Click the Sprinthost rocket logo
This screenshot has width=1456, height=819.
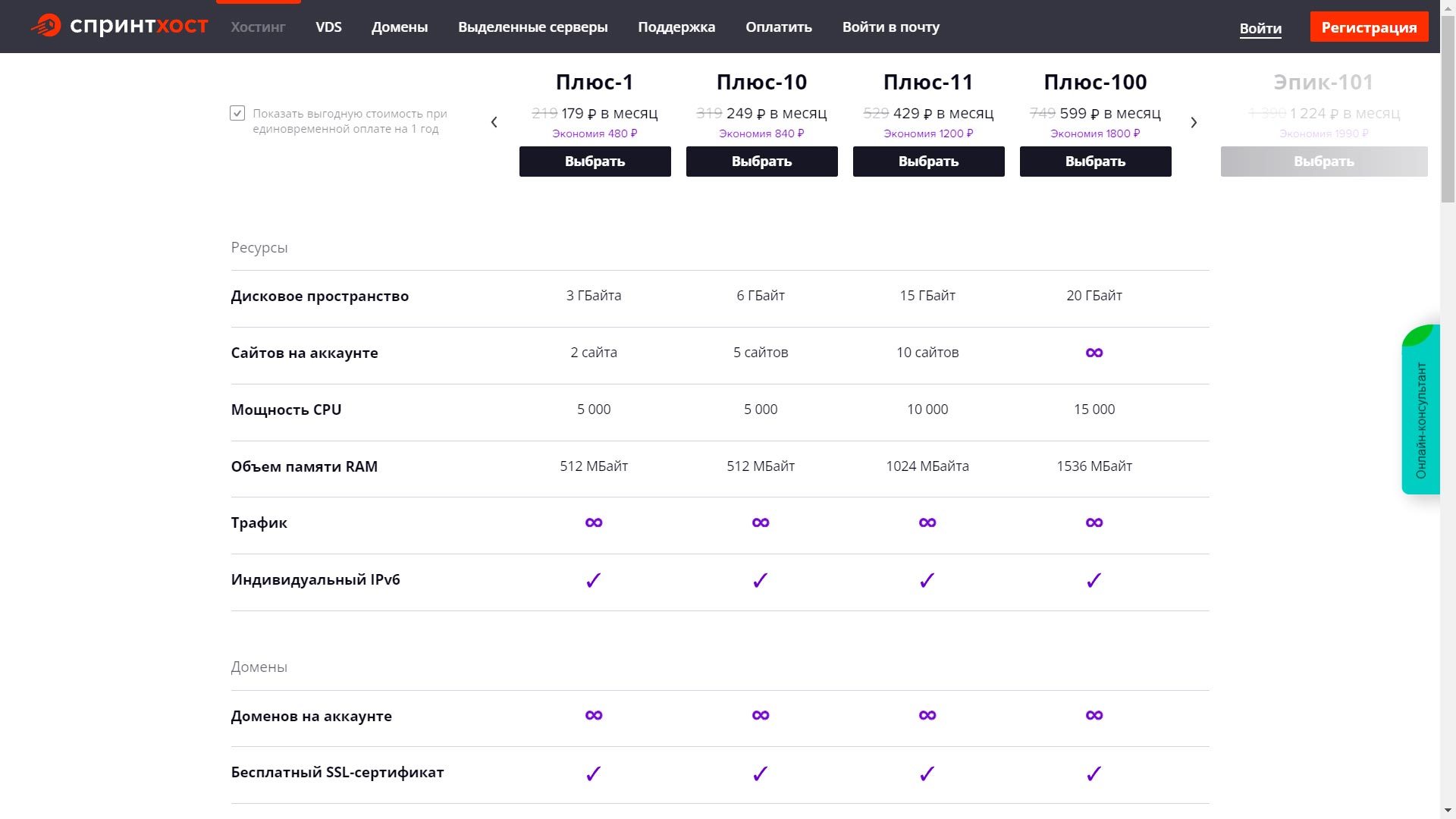(x=119, y=27)
